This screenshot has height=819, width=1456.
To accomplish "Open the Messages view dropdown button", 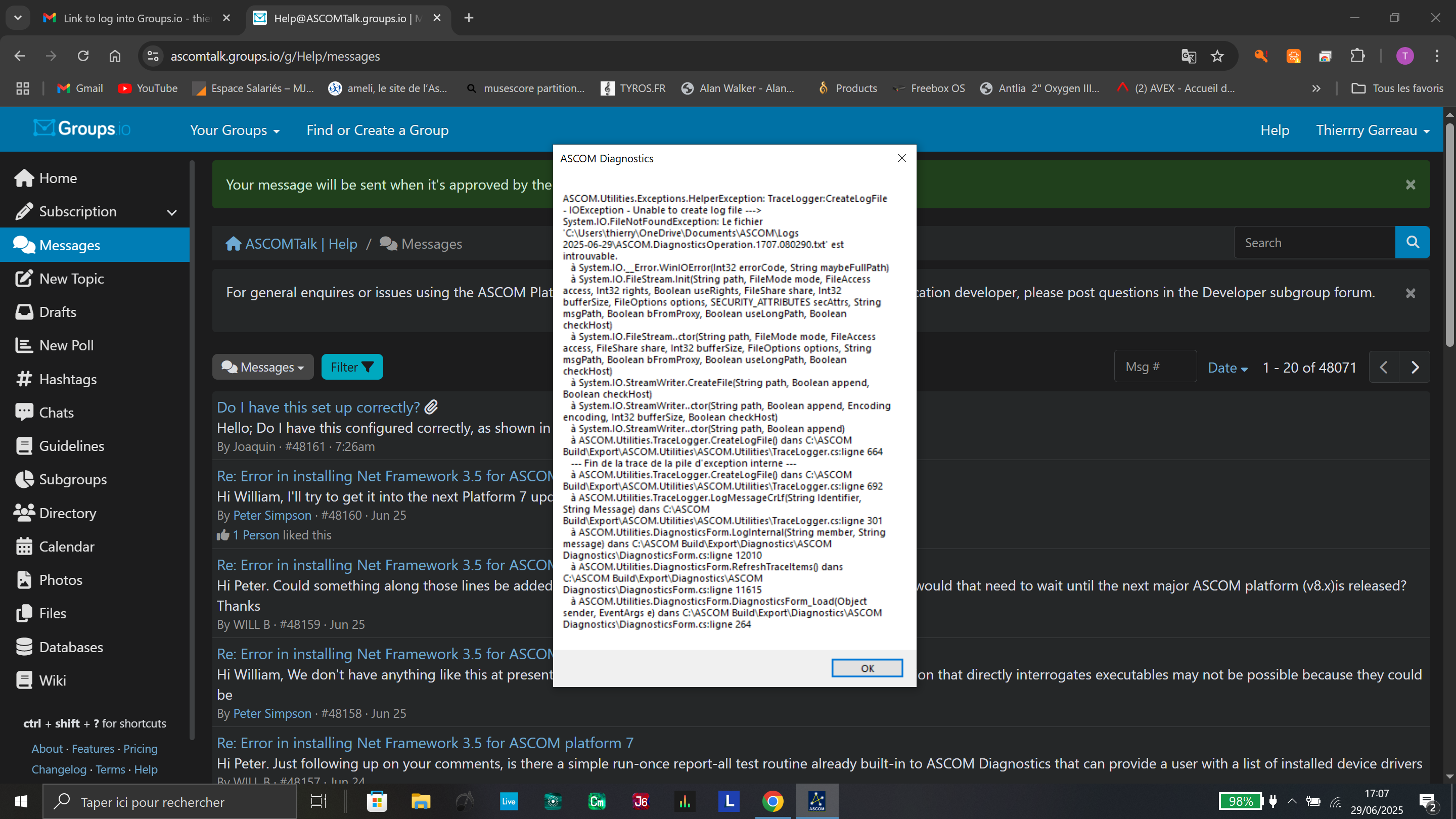I will tap(263, 367).
